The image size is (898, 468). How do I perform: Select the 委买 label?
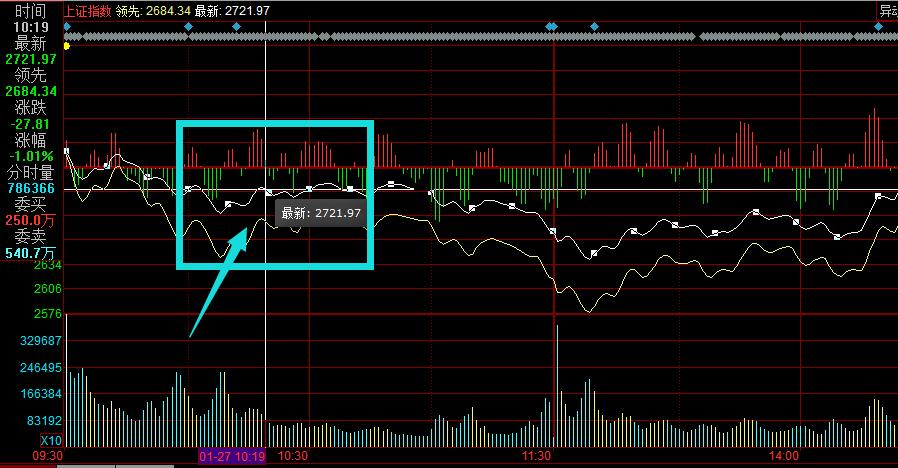(30, 204)
